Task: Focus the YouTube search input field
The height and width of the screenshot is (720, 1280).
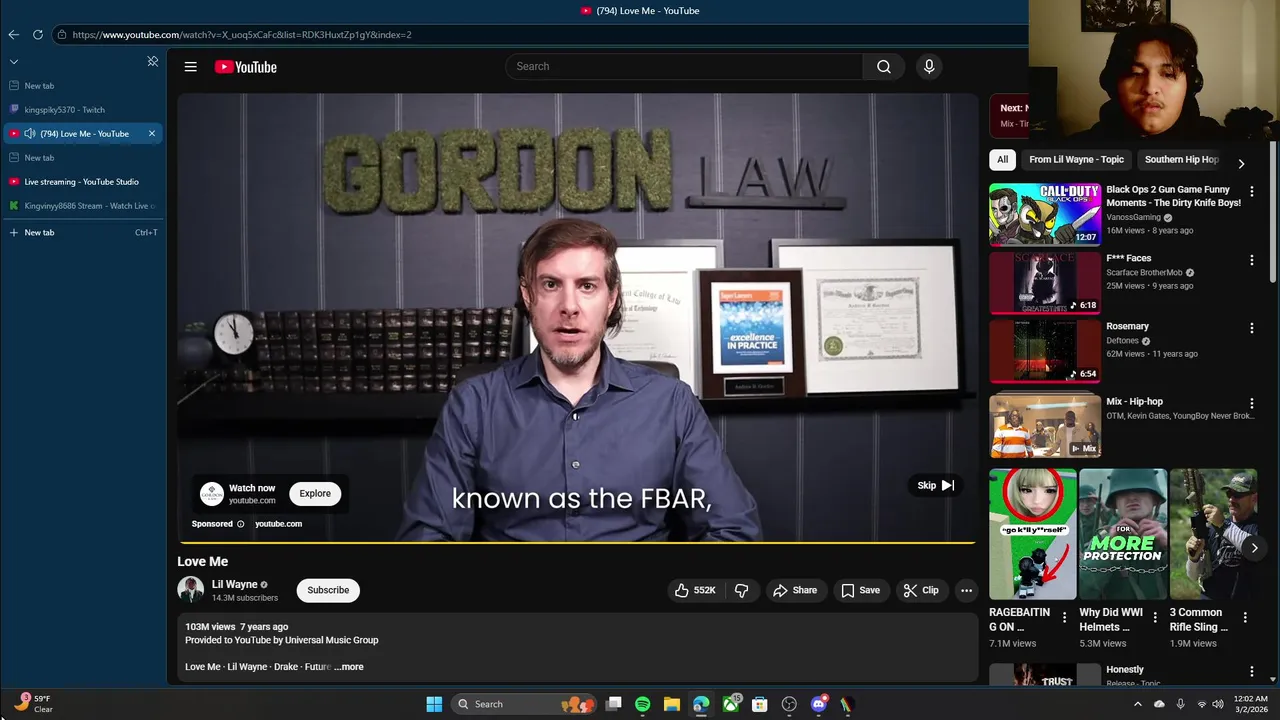Action: [x=685, y=66]
